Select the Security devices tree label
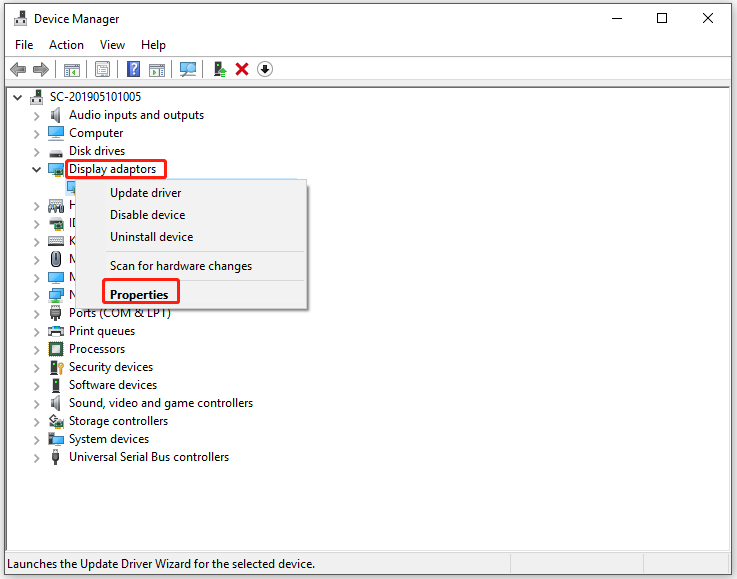 click(x=111, y=367)
